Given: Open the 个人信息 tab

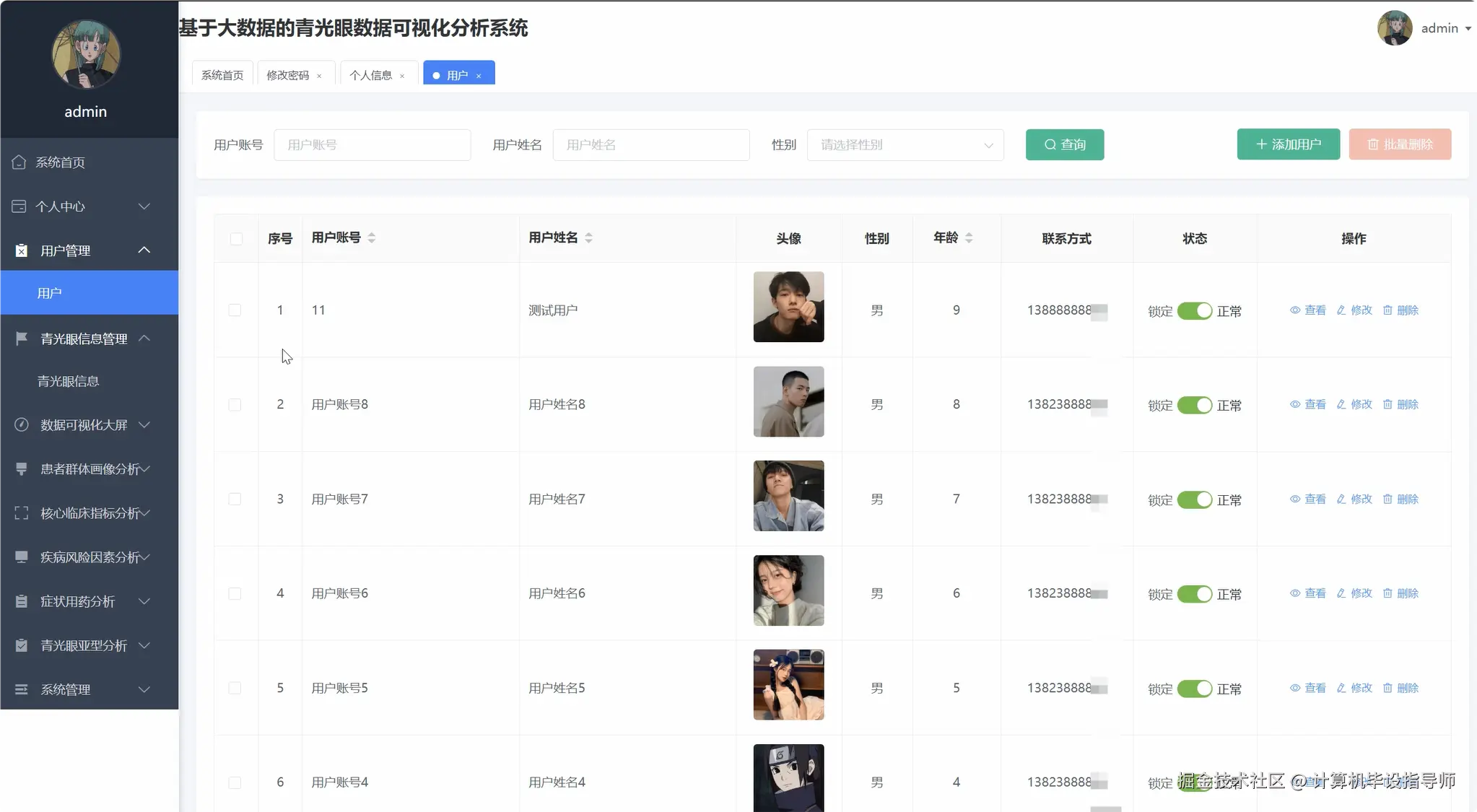Looking at the screenshot, I should click(x=372, y=74).
